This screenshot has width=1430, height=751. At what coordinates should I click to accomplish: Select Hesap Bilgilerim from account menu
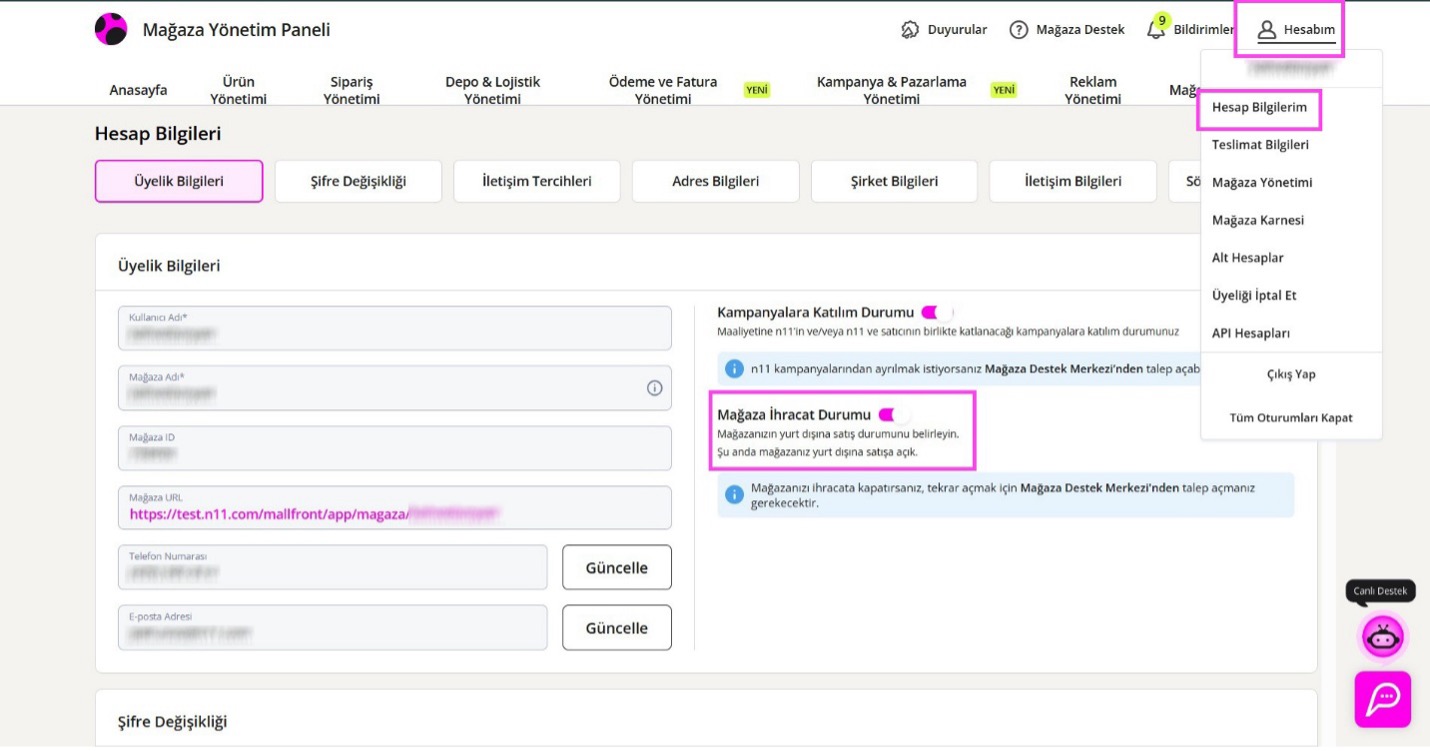tap(1259, 107)
